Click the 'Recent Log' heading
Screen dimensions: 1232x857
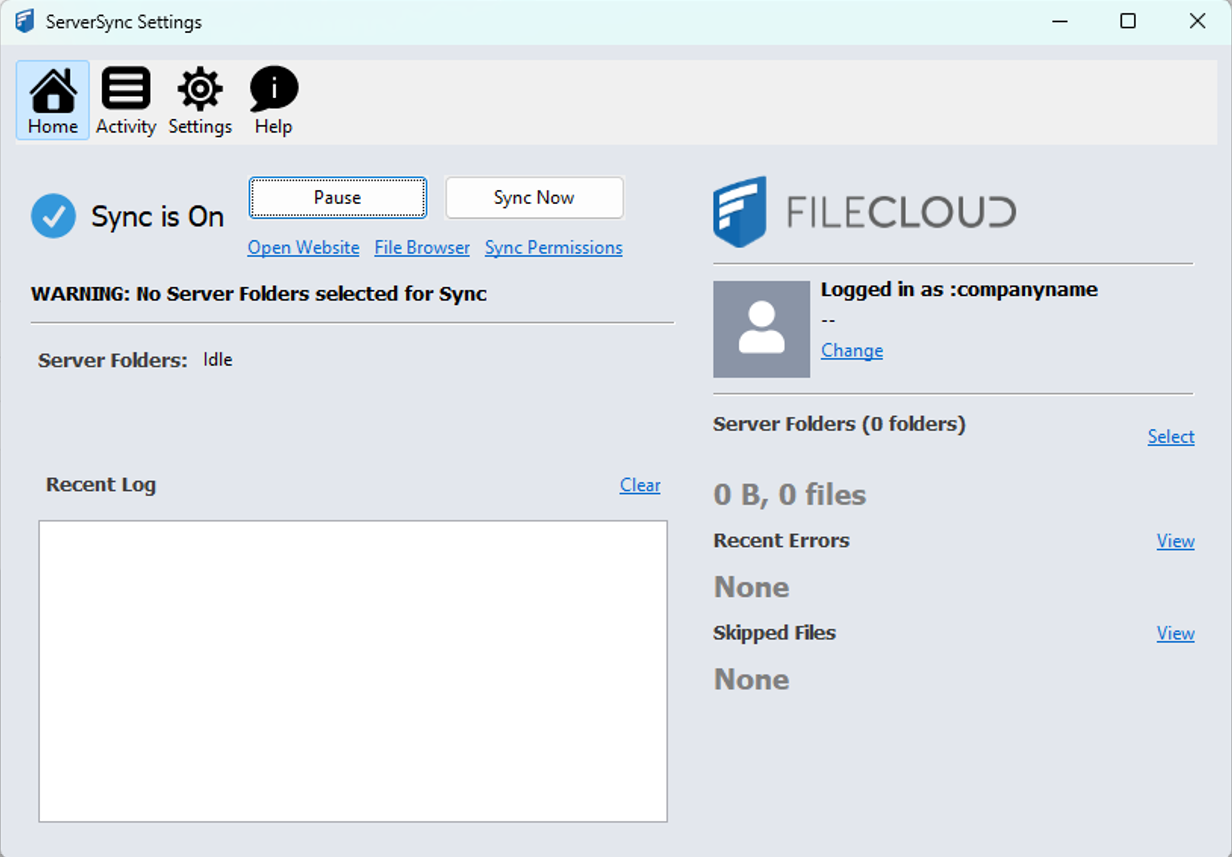(101, 485)
